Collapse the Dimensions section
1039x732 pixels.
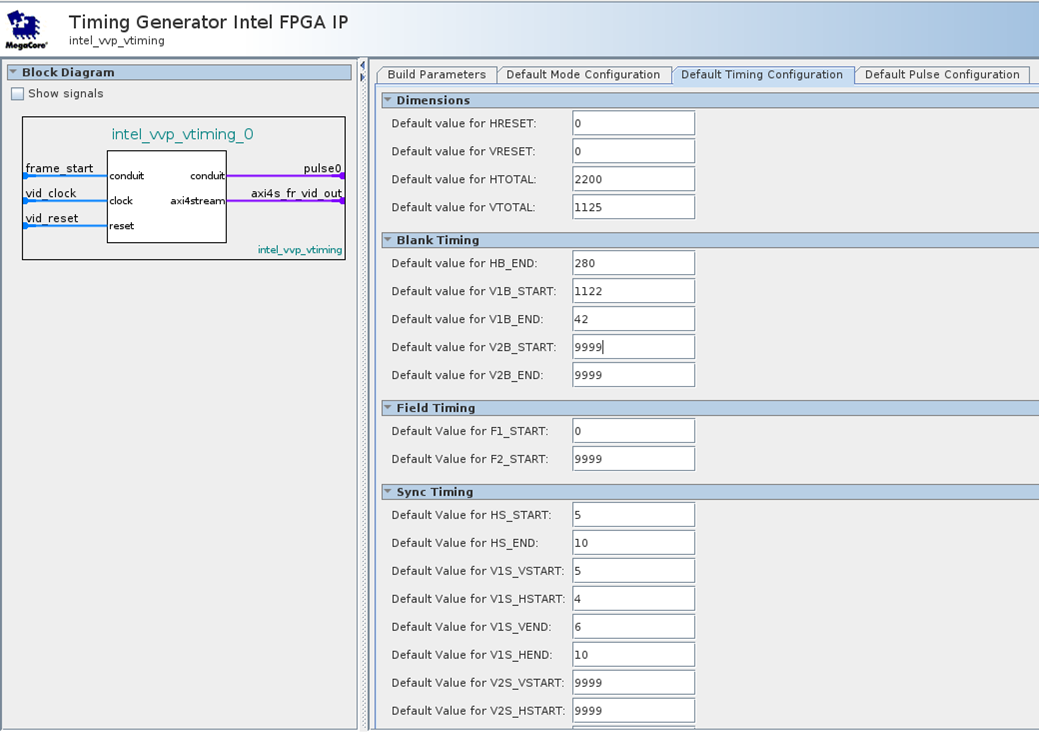click(x=388, y=100)
